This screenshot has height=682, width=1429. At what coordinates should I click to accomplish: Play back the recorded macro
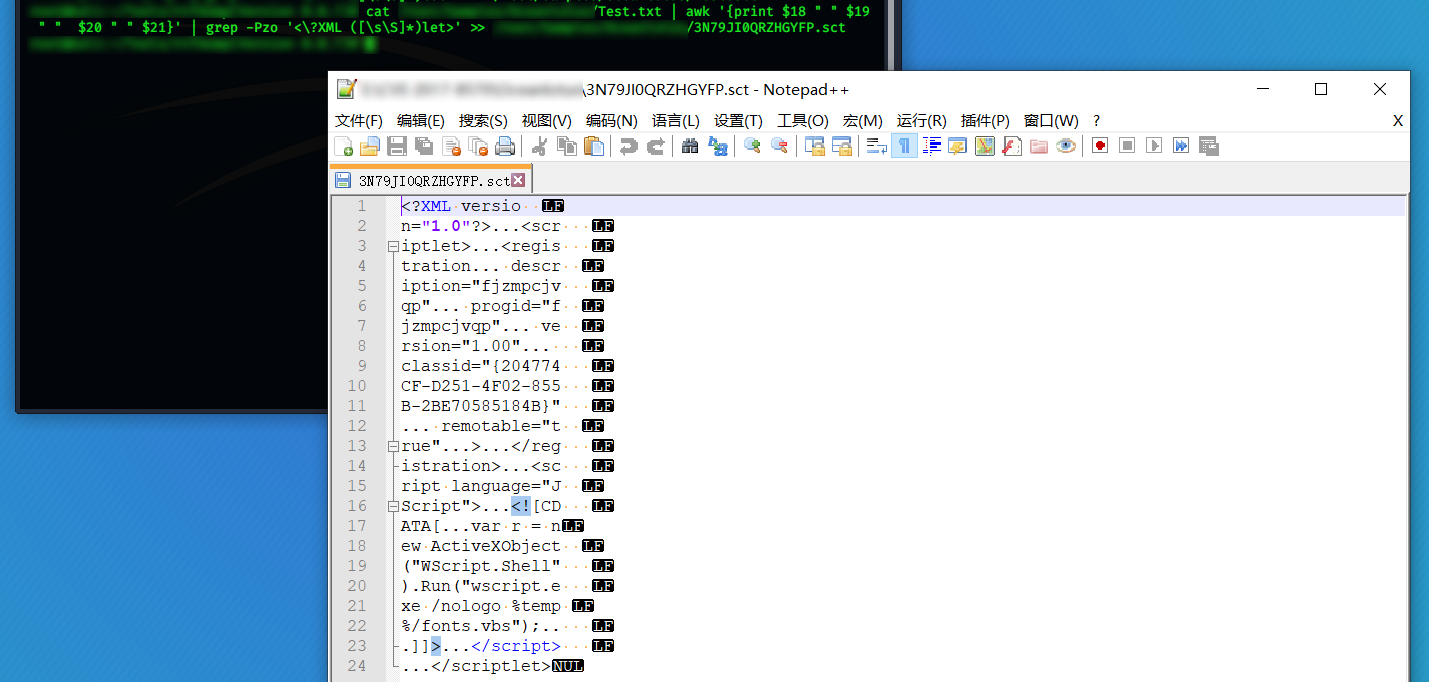click(1154, 146)
